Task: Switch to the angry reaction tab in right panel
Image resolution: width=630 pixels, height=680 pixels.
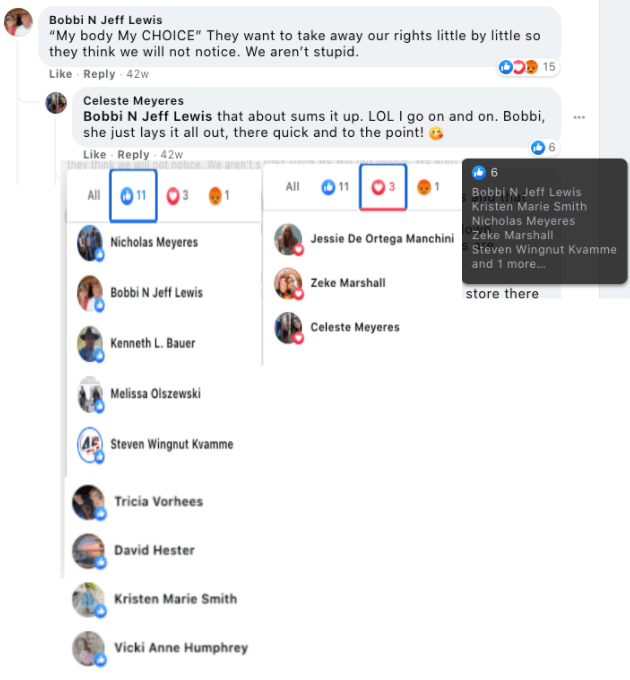Action: tap(428, 187)
